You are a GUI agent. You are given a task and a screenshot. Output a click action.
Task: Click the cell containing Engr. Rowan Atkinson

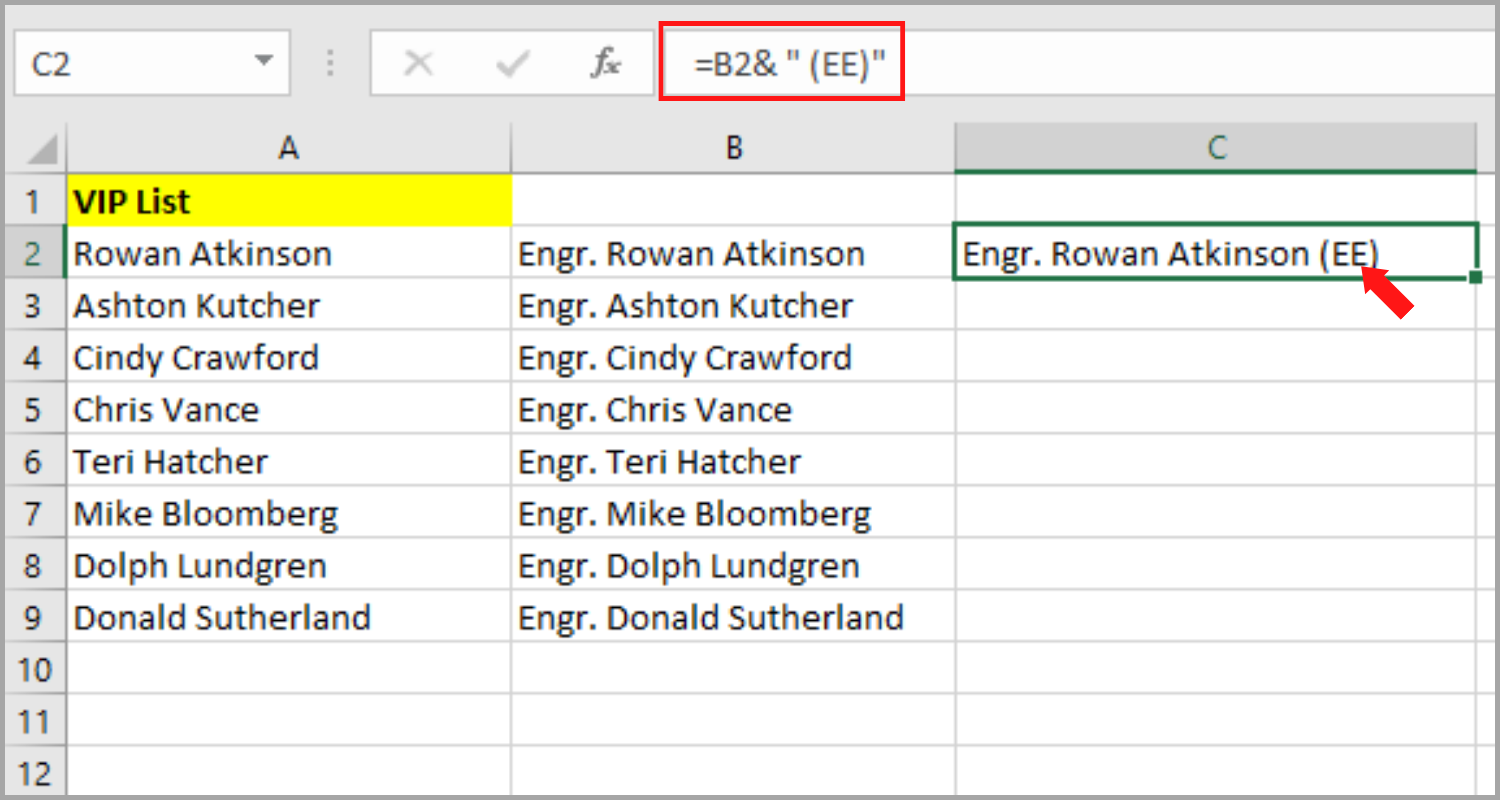[x=732, y=253]
